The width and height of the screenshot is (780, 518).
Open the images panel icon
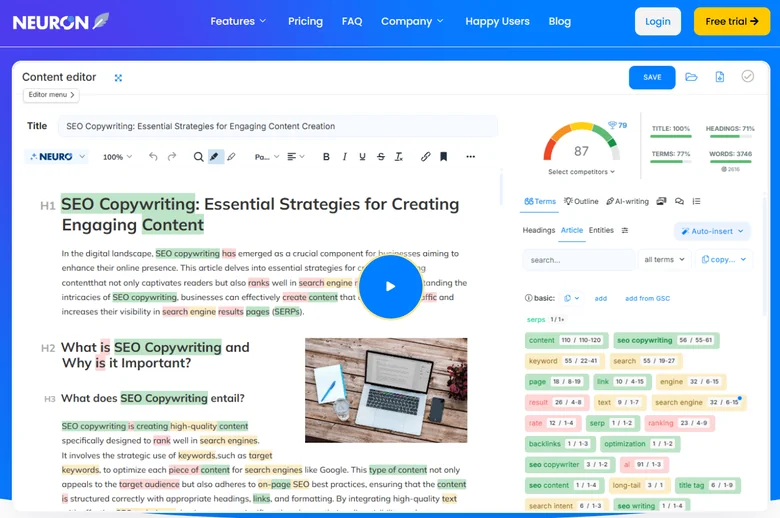point(661,201)
